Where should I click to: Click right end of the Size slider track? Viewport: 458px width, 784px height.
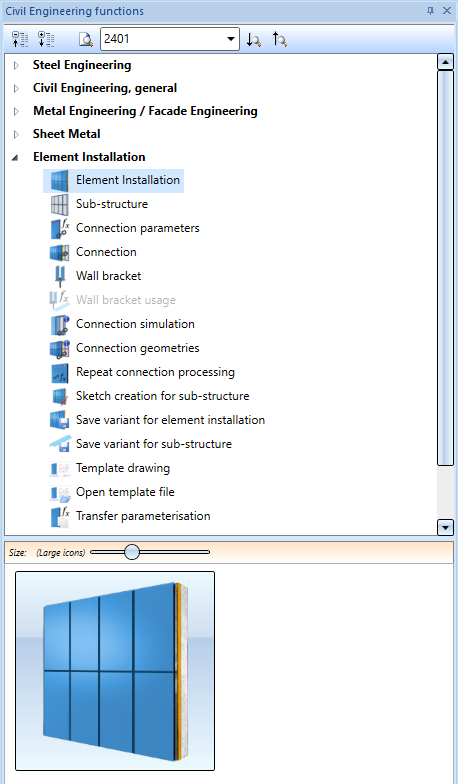click(208, 552)
